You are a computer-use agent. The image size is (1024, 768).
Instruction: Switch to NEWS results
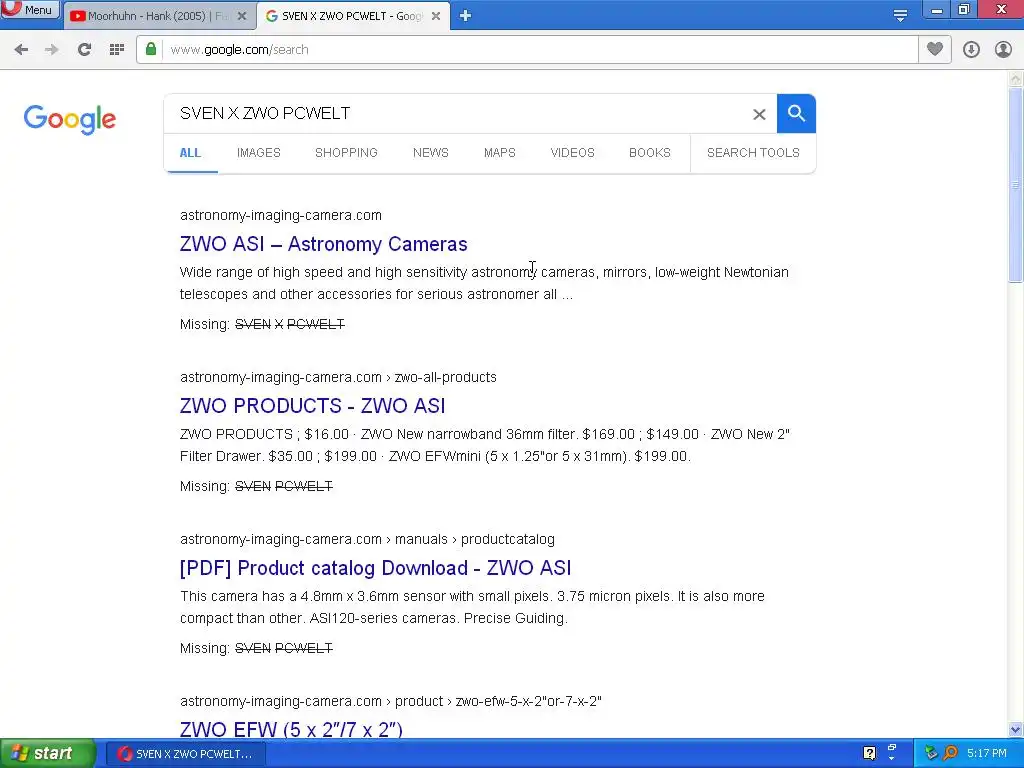coord(430,153)
